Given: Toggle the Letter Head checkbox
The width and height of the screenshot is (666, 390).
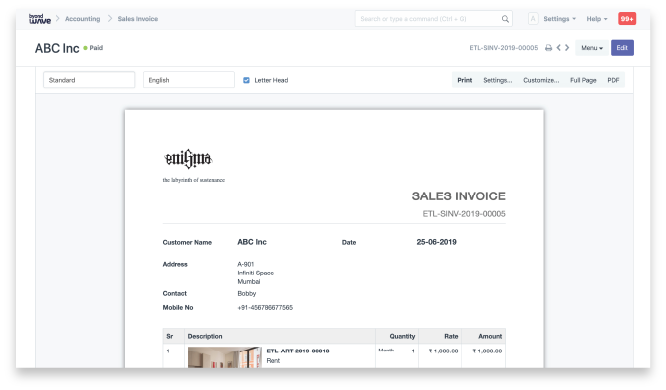Looking at the screenshot, I should pyautogui.click(x=246, y=80).
